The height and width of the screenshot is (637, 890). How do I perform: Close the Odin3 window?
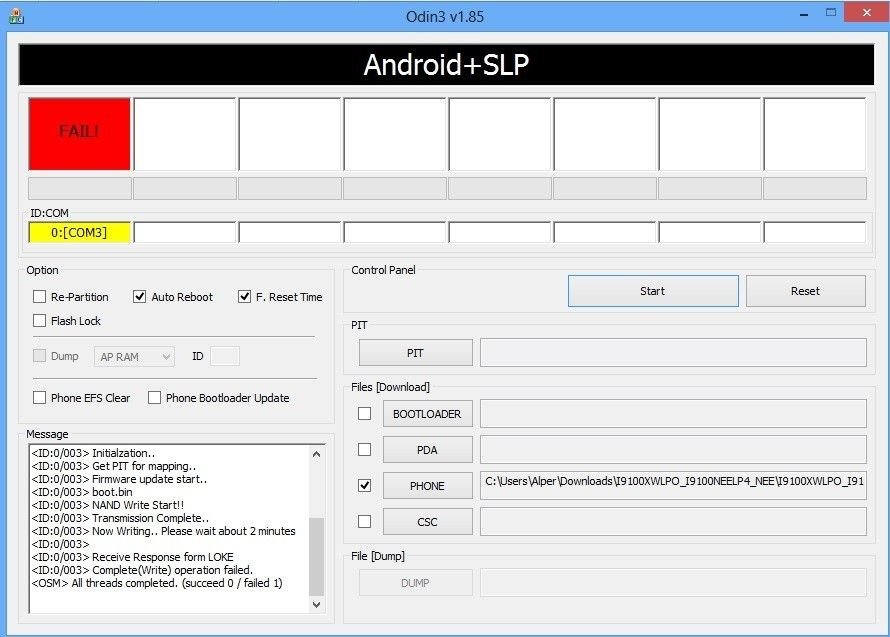866,12
